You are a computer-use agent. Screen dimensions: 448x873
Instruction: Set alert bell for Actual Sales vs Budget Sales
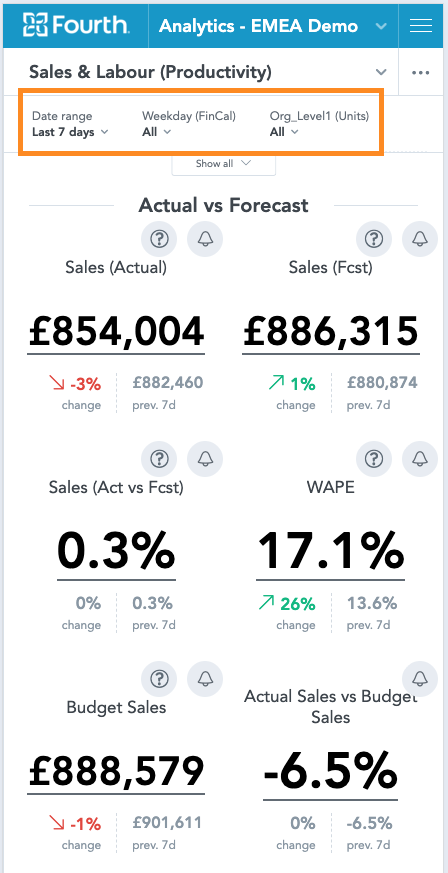(x=420, y=678)
